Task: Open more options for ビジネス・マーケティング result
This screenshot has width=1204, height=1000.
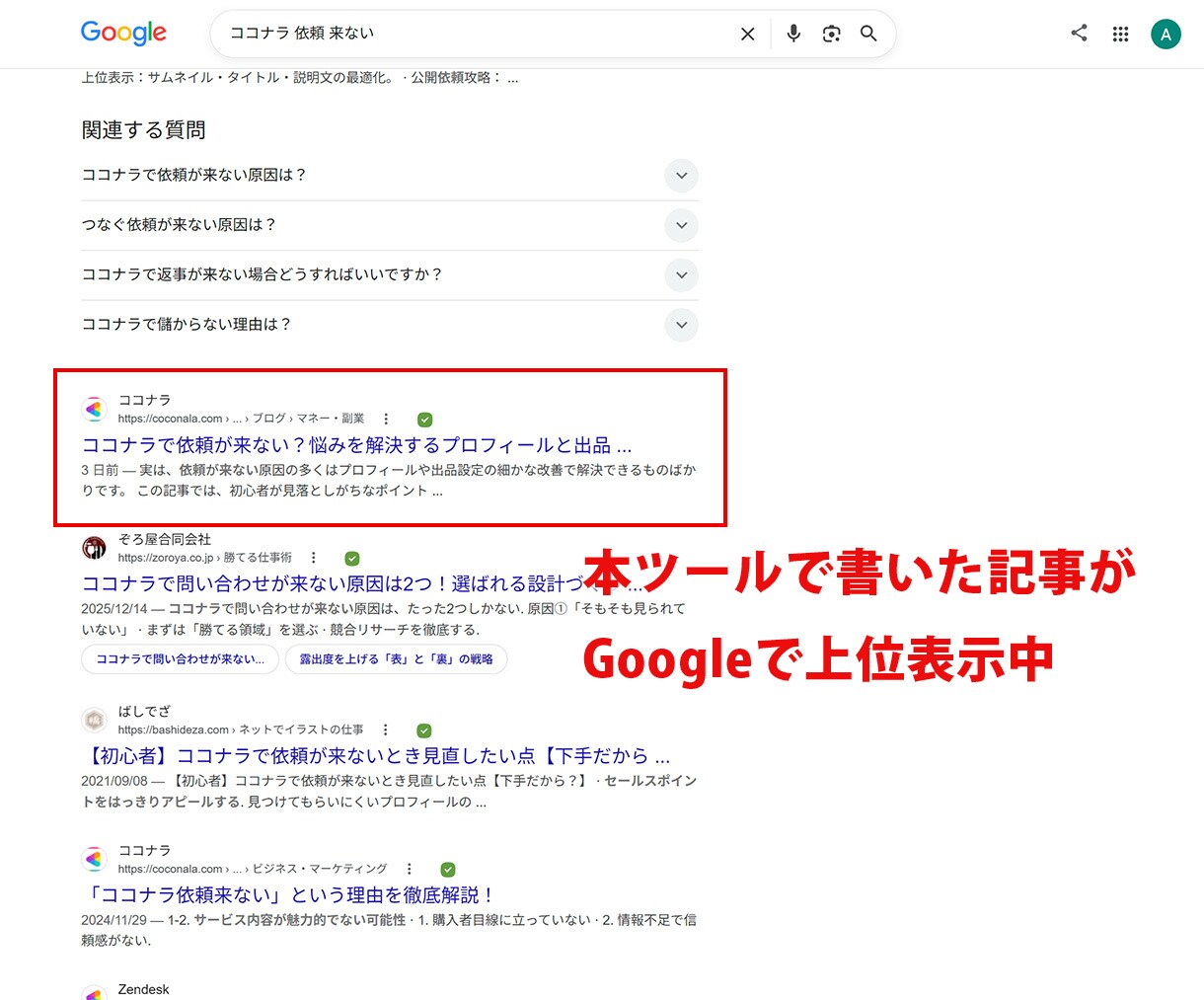Action: [410, 869]
